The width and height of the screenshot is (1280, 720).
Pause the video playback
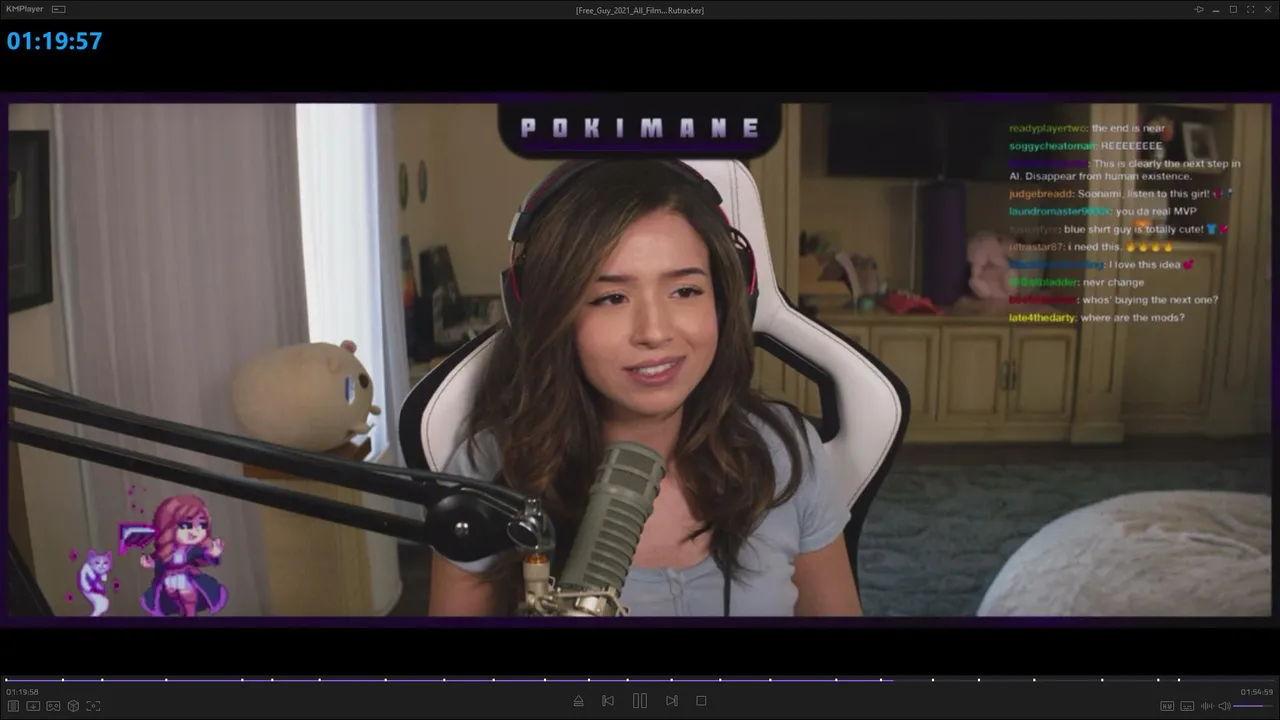pyautogui.click(x=640, y=701)
